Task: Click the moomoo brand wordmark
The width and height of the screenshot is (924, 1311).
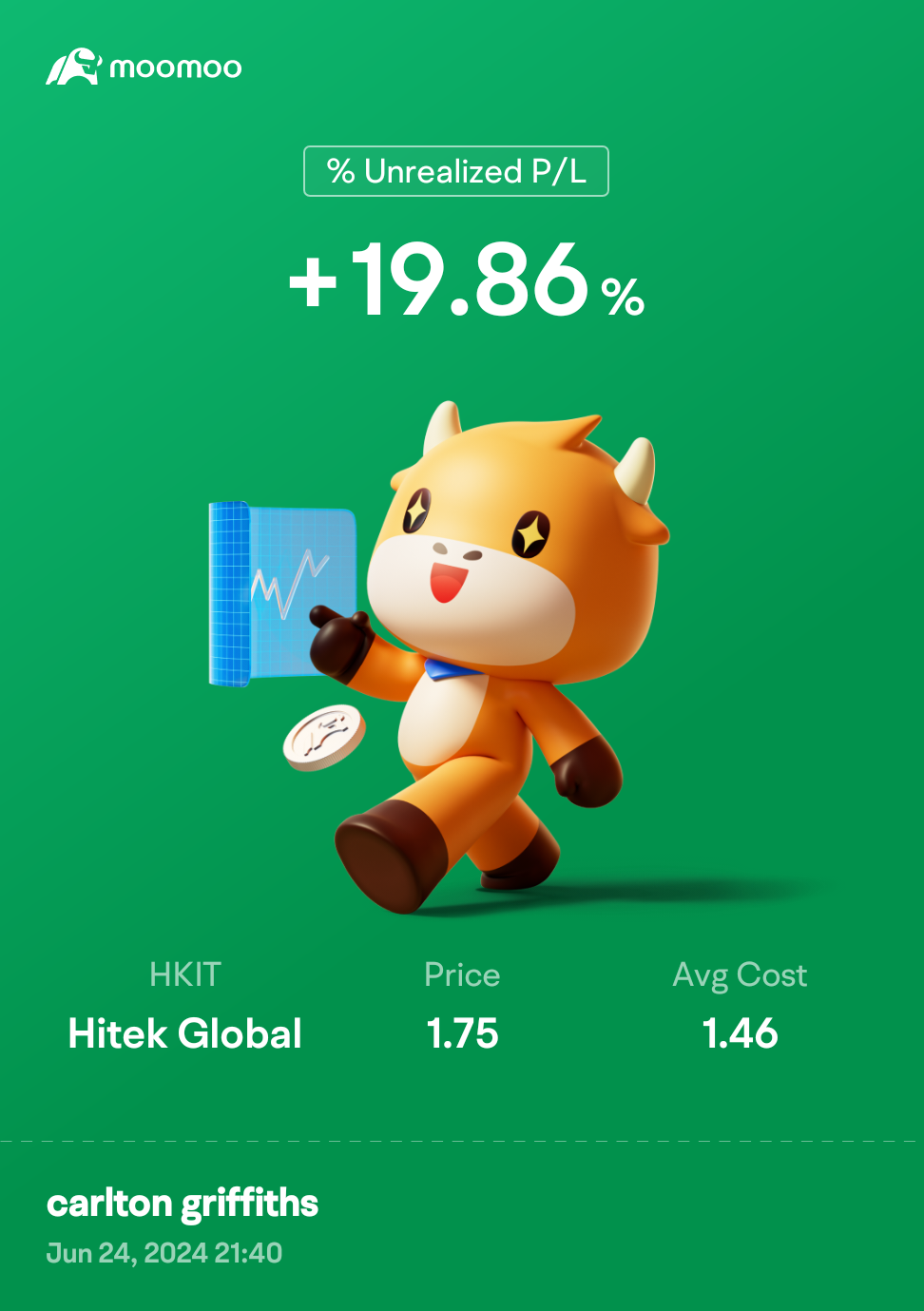Action: pyautogui.click(x=176, y=68)
